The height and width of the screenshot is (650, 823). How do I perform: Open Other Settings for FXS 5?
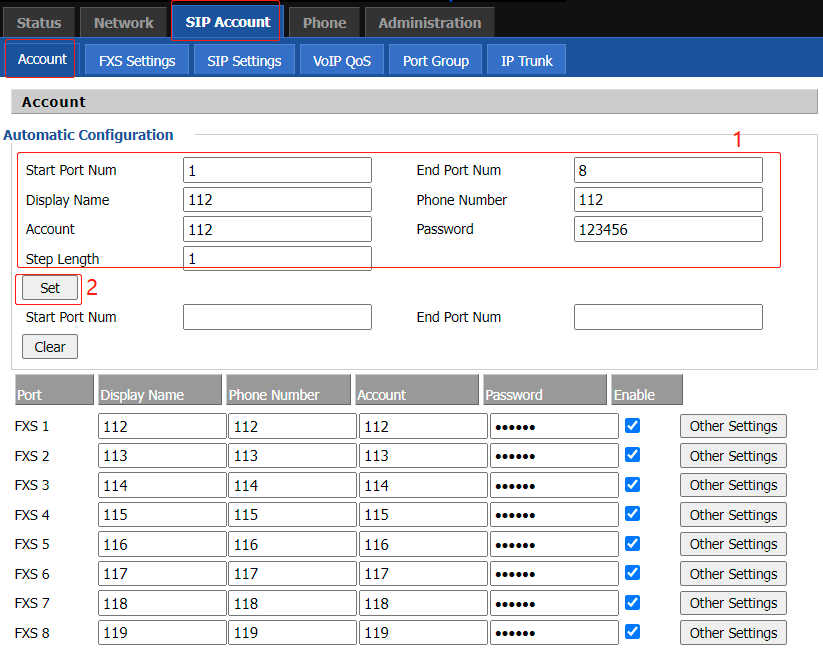(x=733, y=544)
